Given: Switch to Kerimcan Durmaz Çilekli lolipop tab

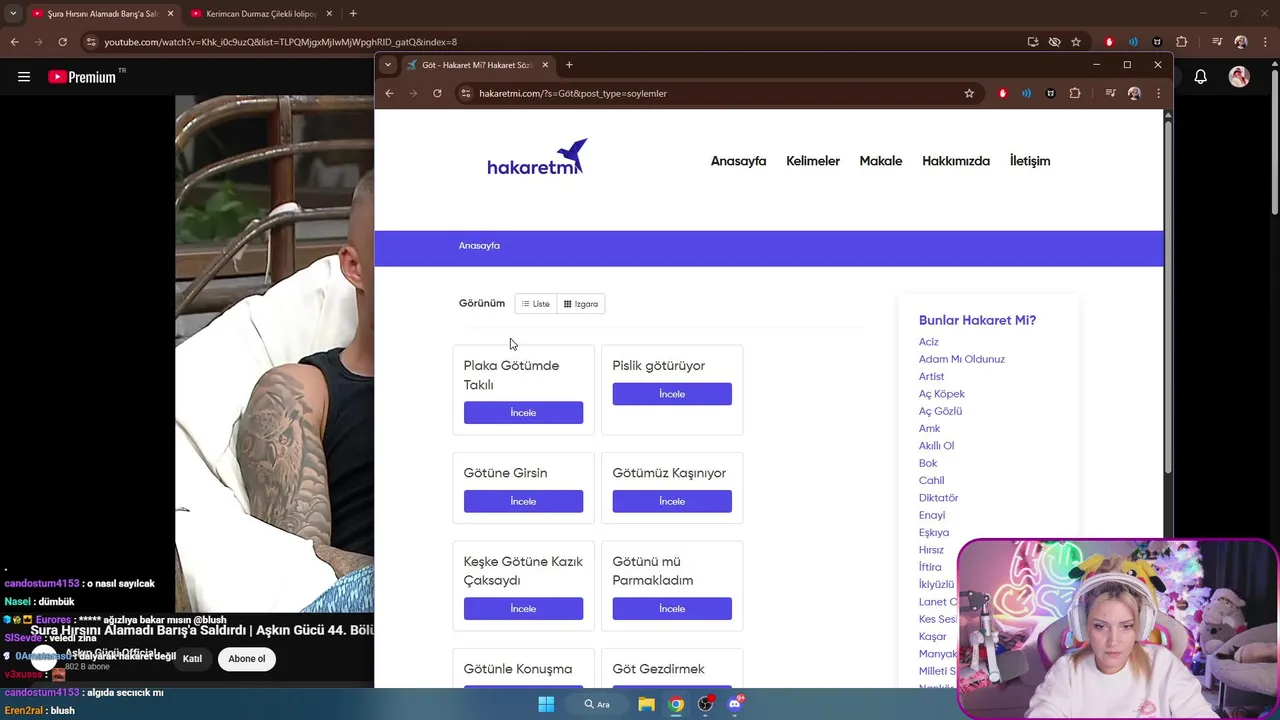Looking at the screenshot, I should pyautogui.click(x=261, y=14).
